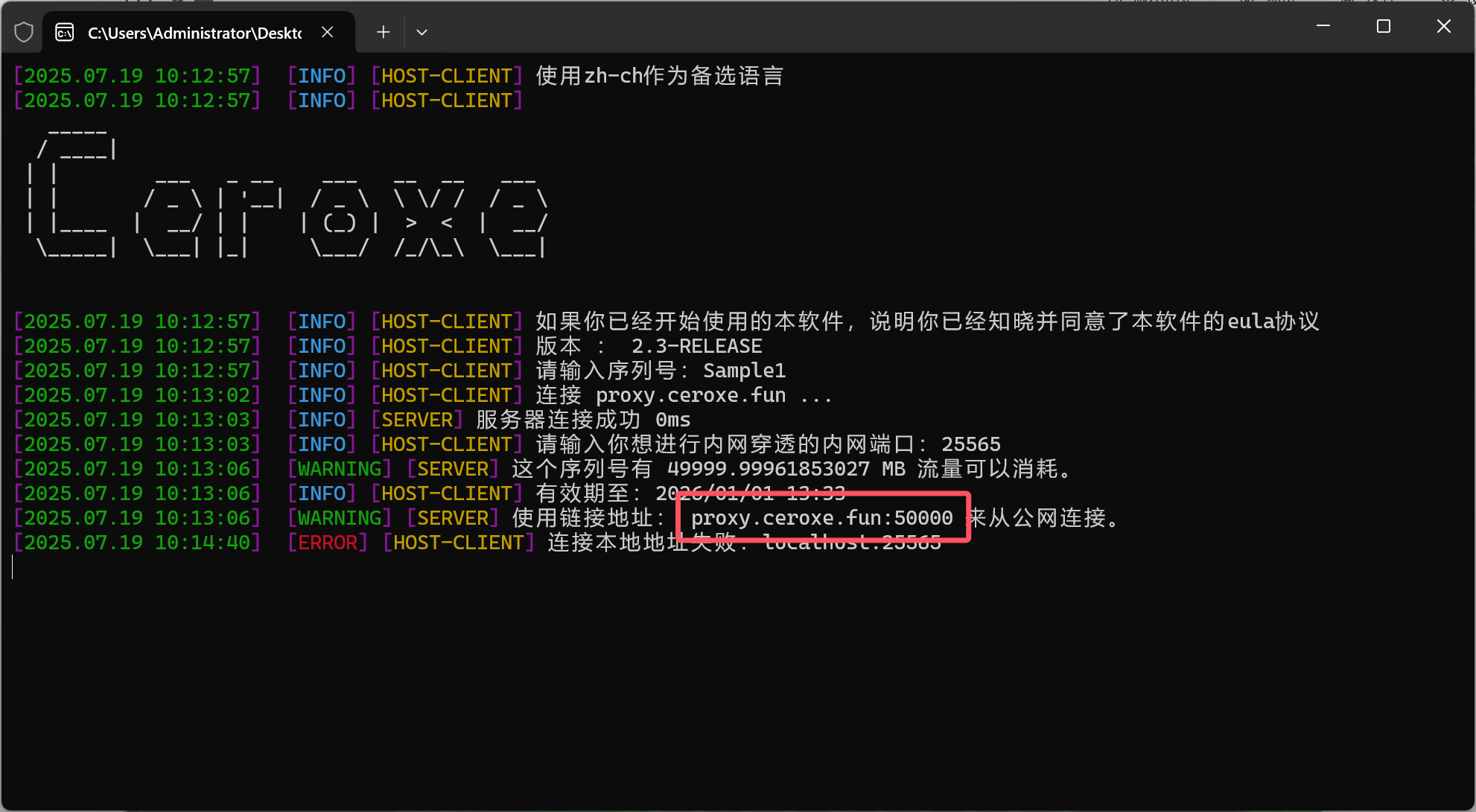Viewport: 1476px width, 812px height.
Task: Click the 49999.99961853027 MB traffic value
Action: (786, 469)
